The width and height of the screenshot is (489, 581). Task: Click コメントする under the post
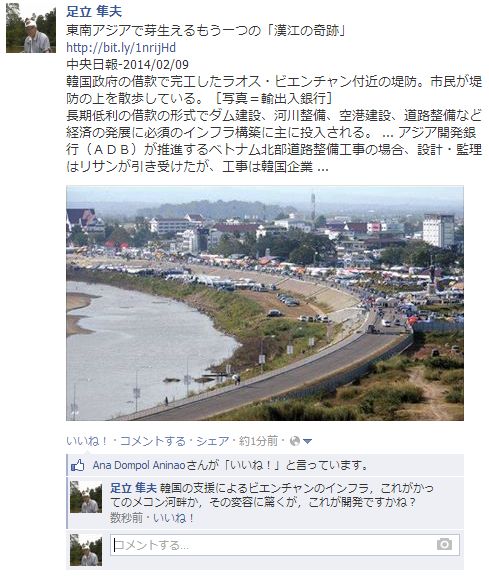152,441
